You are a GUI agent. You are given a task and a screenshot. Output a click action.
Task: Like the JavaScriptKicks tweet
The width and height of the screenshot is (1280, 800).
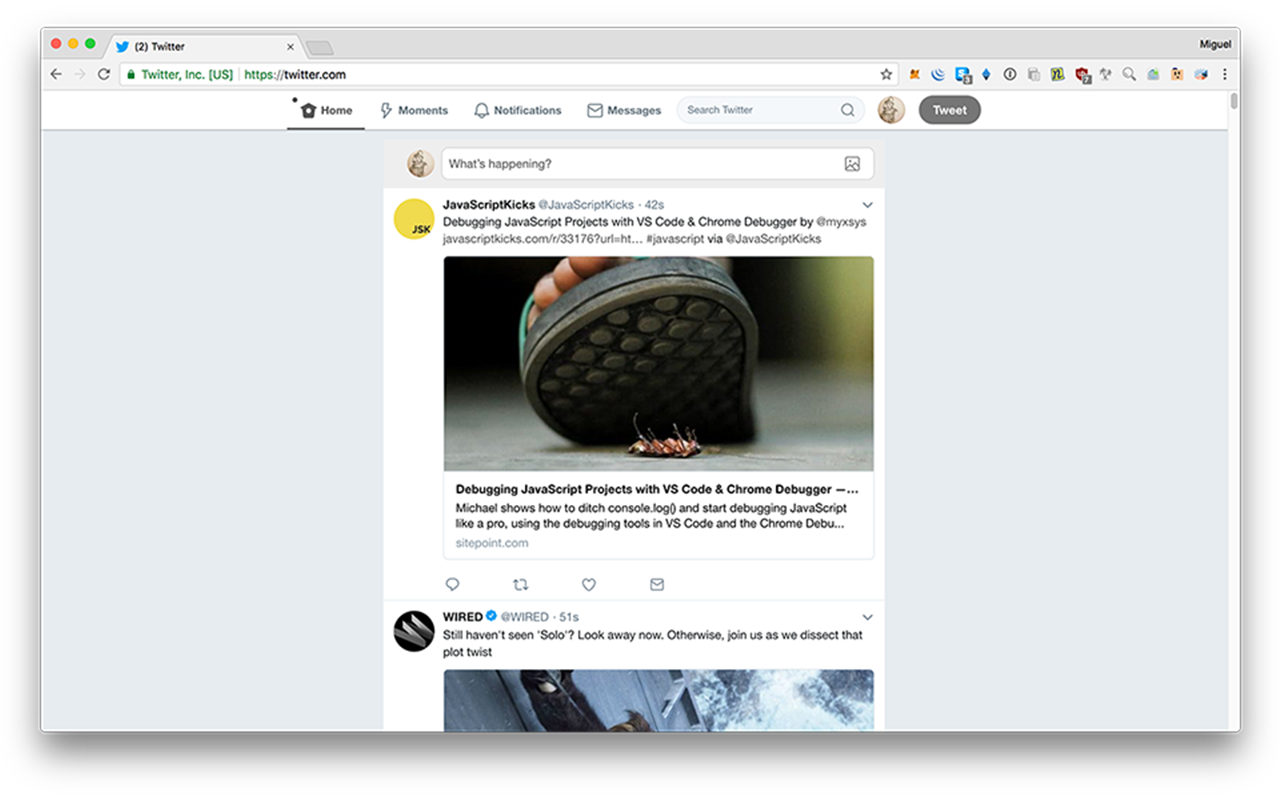589,584
